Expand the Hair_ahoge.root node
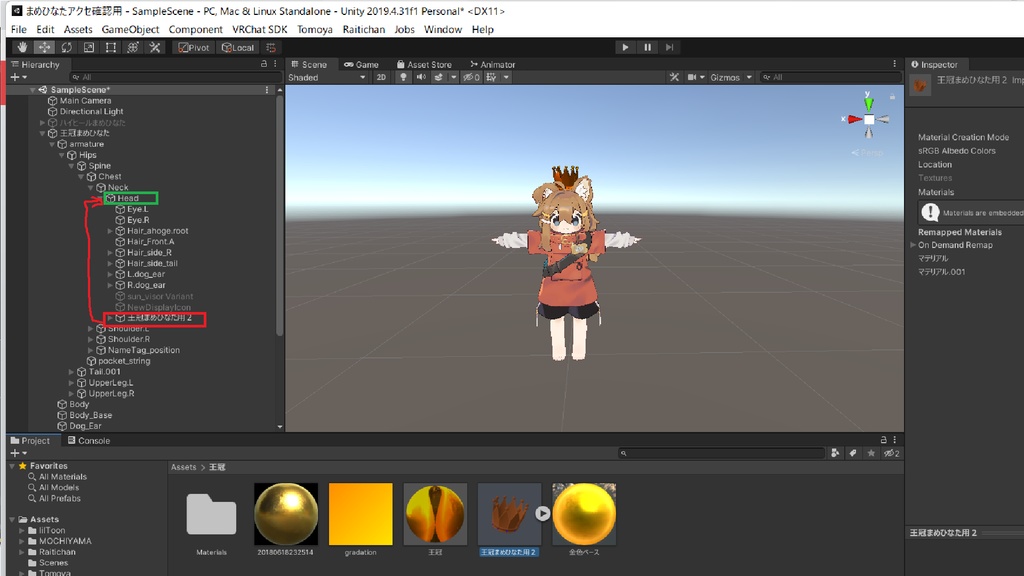 coord(110,231)
